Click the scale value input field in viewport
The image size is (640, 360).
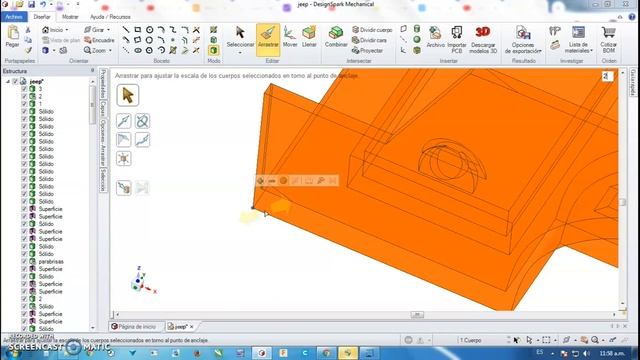click(607, 76)
